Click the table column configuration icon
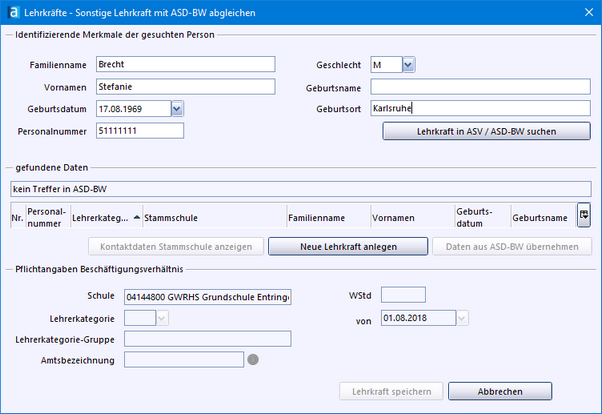The width and height of the screenshot is (602, 414). point(583,215)
